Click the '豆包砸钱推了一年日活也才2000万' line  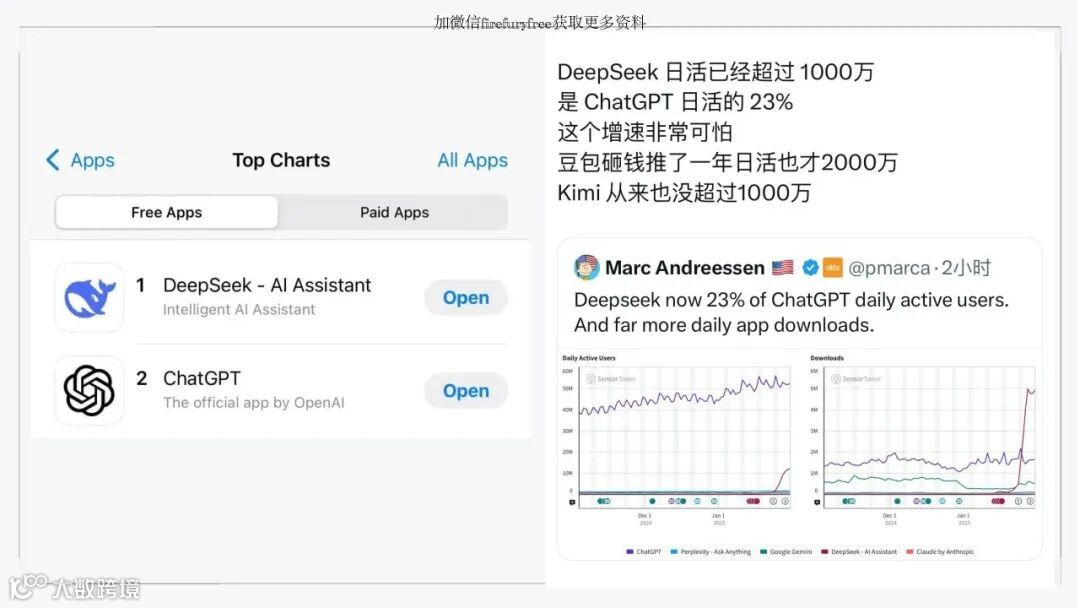[727, 163]
